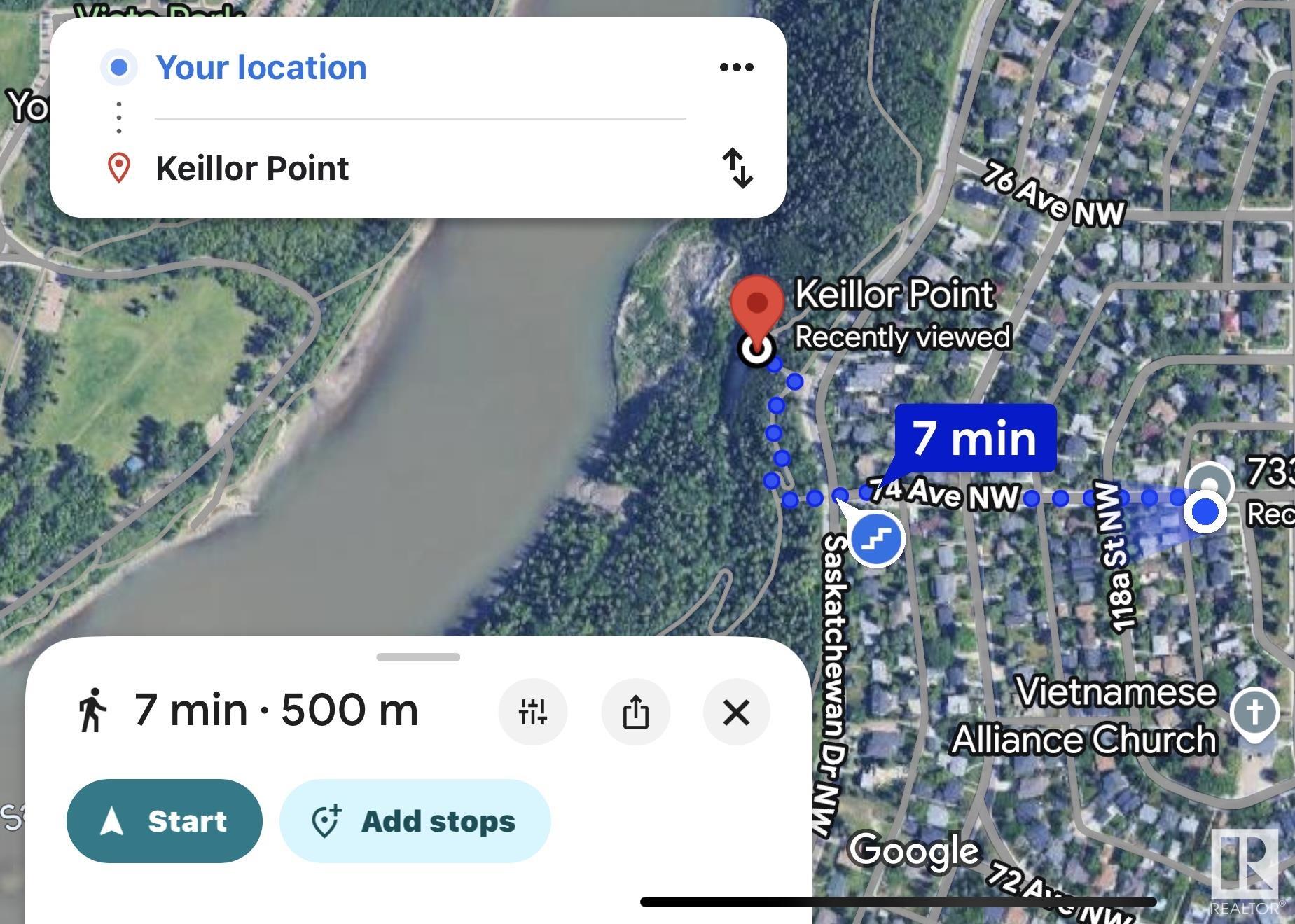Expand the bottom sheet drag handle
Image resolution: width=1295 pixels, height=924 pixels.
pos(418,657)
